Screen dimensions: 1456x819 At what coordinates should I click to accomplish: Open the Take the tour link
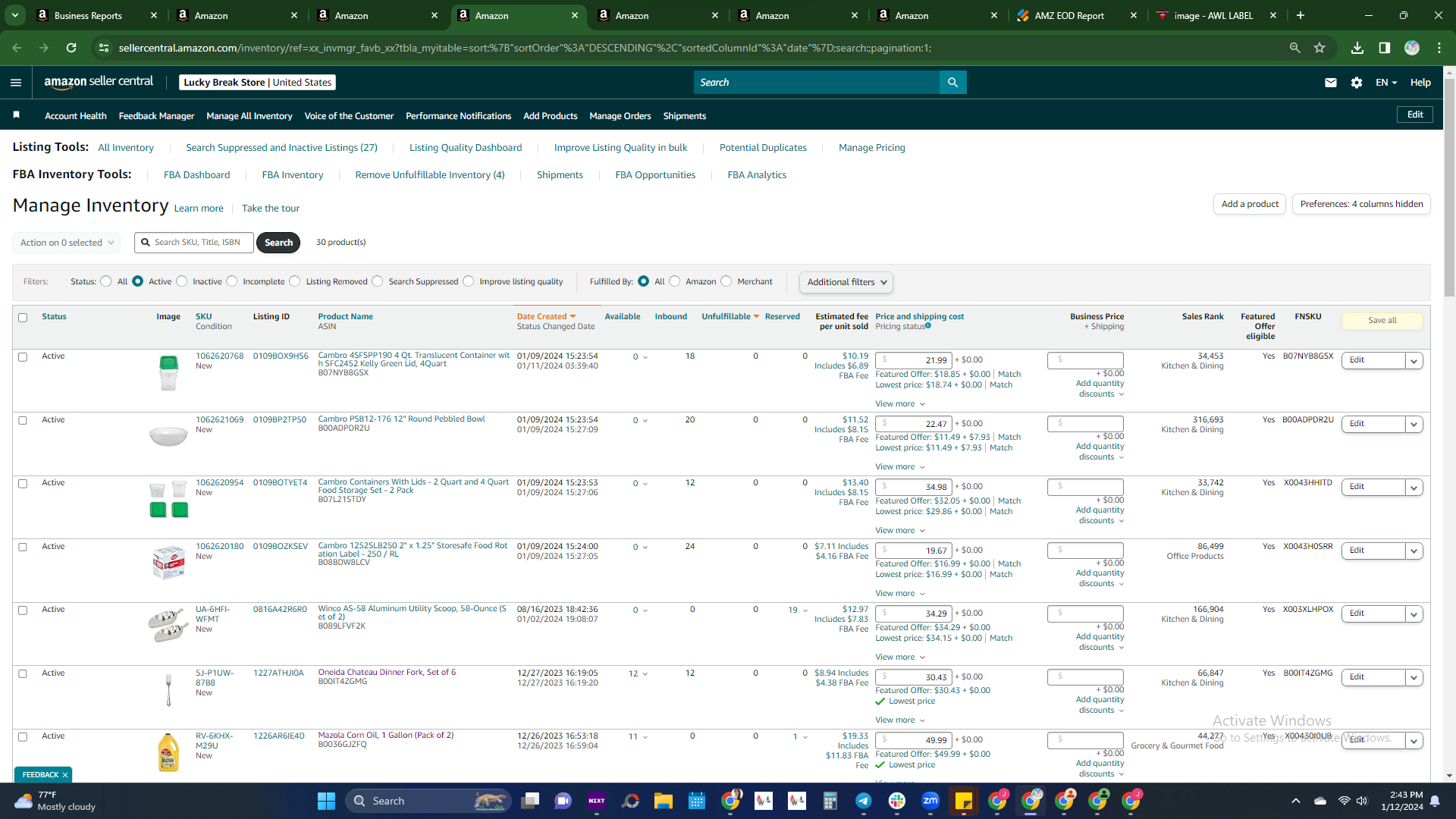pos(271,209)
